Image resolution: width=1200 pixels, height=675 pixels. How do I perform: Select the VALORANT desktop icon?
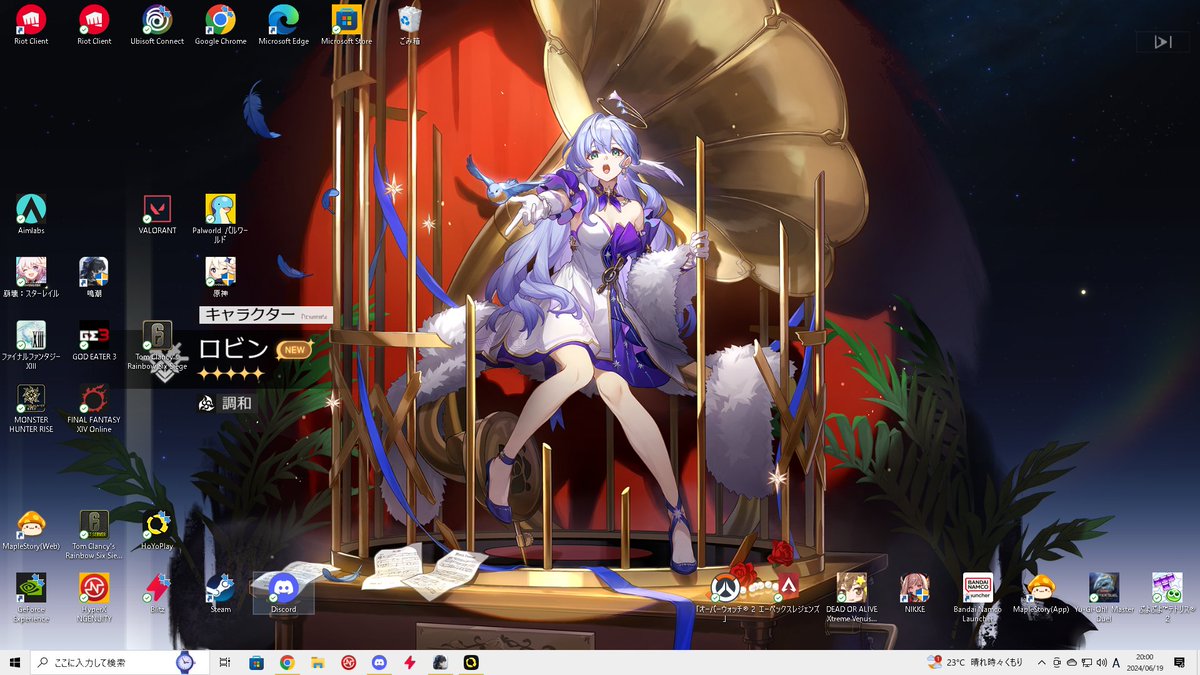coord(157,214)
